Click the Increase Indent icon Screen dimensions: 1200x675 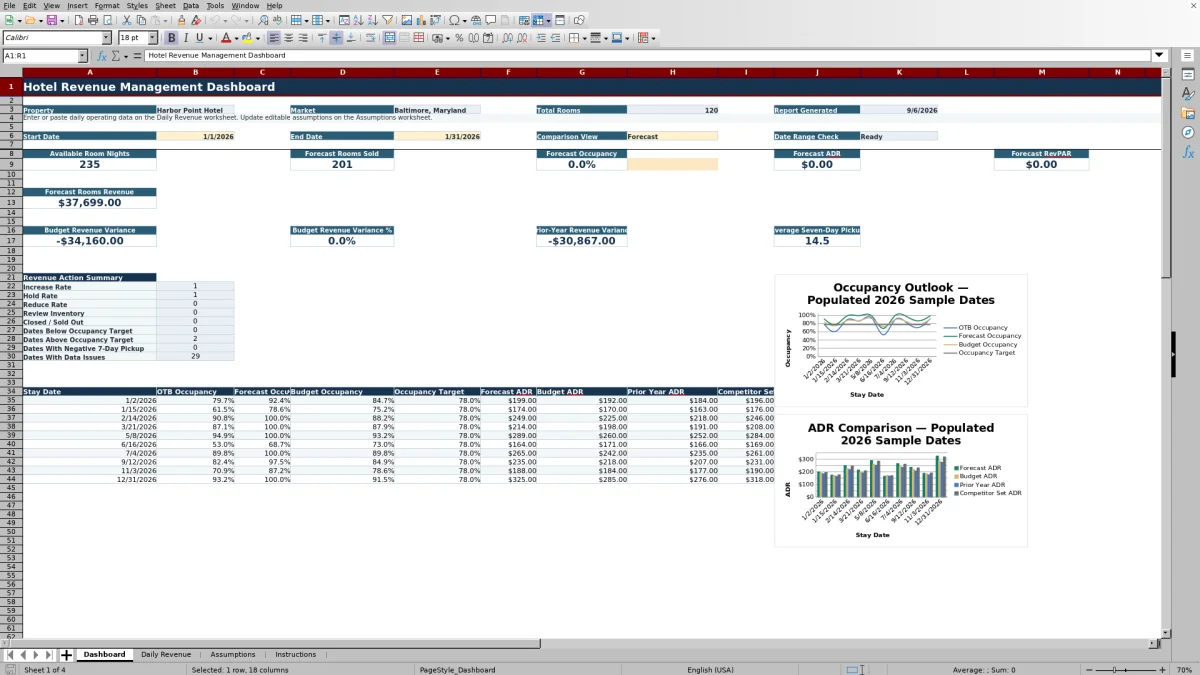coord(541,38)
